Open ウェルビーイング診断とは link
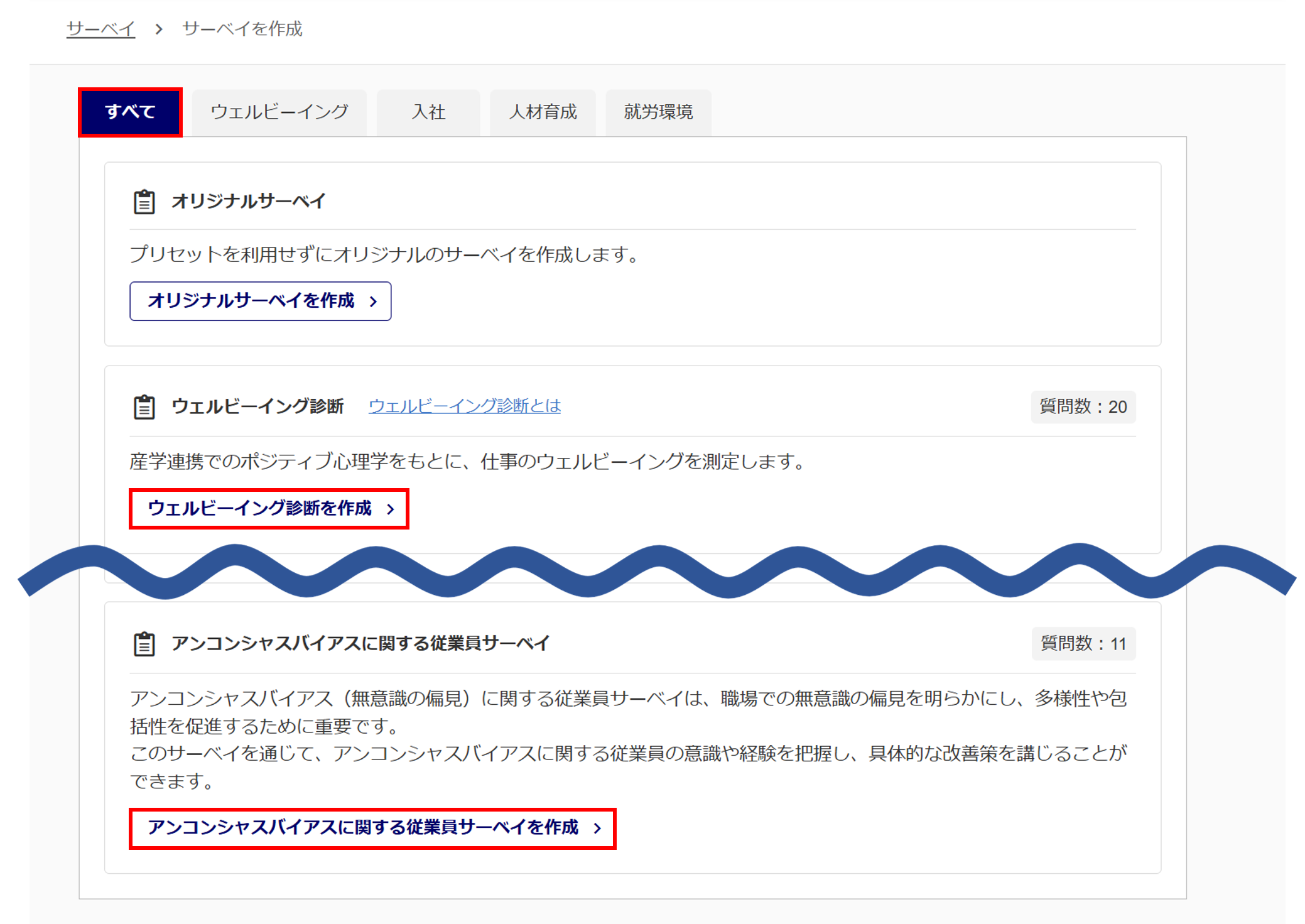The image size is (1305, 924). click(464, 406)
